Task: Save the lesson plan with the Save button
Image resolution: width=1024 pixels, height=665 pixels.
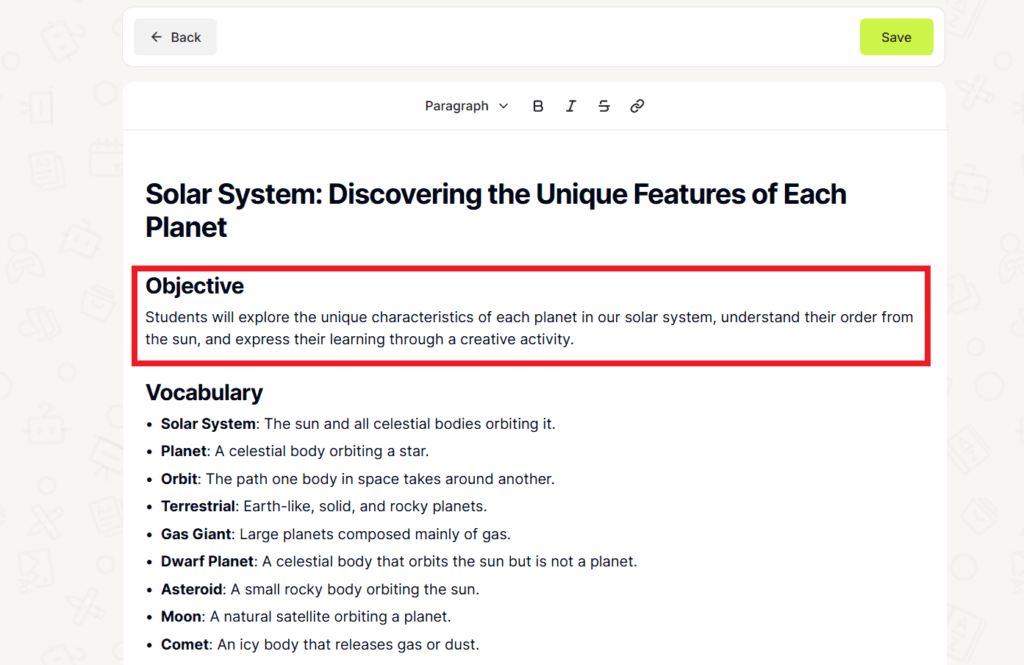Action: click(x=895, y=36)
